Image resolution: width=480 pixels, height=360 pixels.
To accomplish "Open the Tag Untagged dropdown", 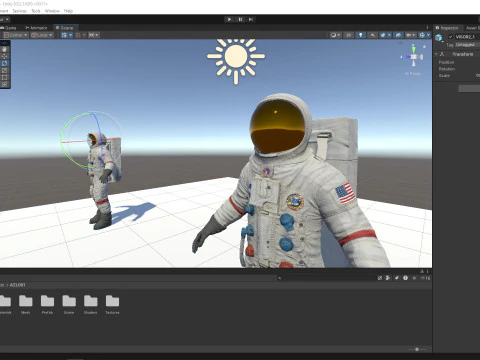I will click(x=467, y=45).
